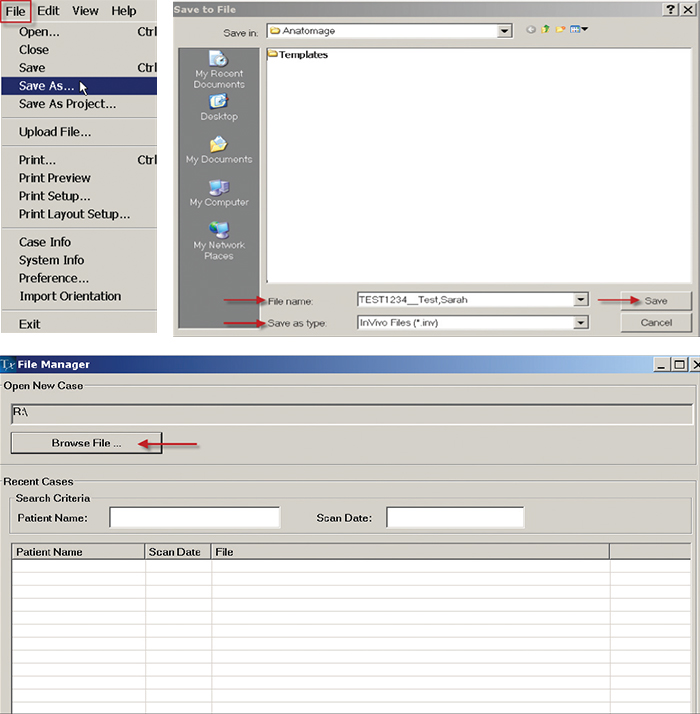This screenshot has width=700, height=714.
Task: Click the Save button in the dialog
Action: point(655,300)
